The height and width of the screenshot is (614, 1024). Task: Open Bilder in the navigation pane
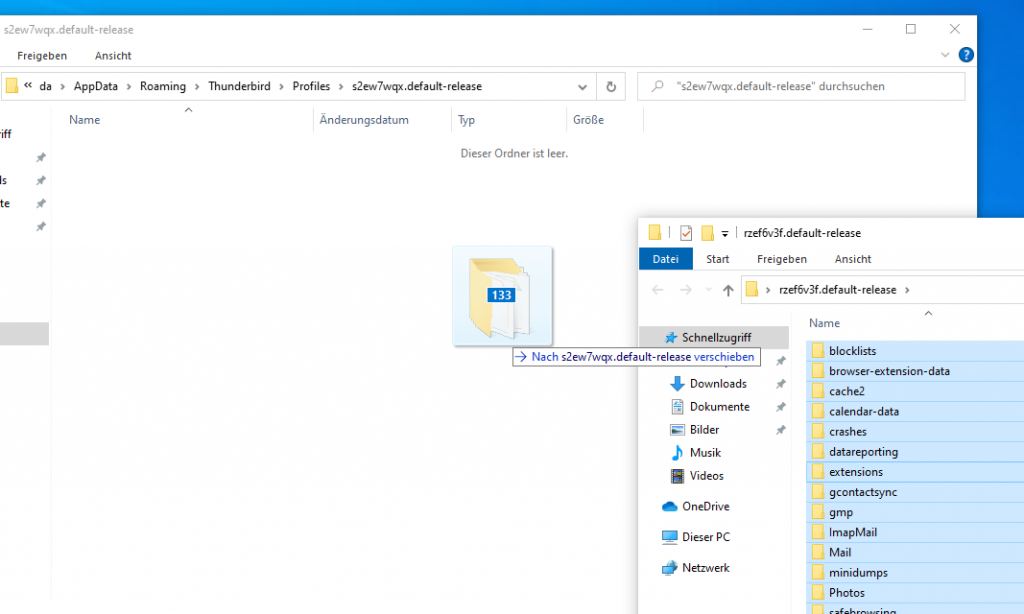(x=704, y=430)
